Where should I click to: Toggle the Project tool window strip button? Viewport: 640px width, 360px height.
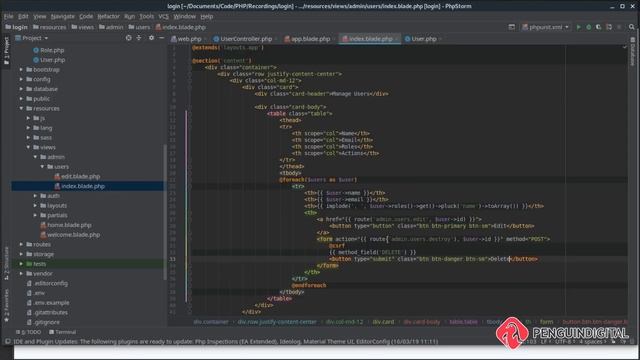coord(6,50)
